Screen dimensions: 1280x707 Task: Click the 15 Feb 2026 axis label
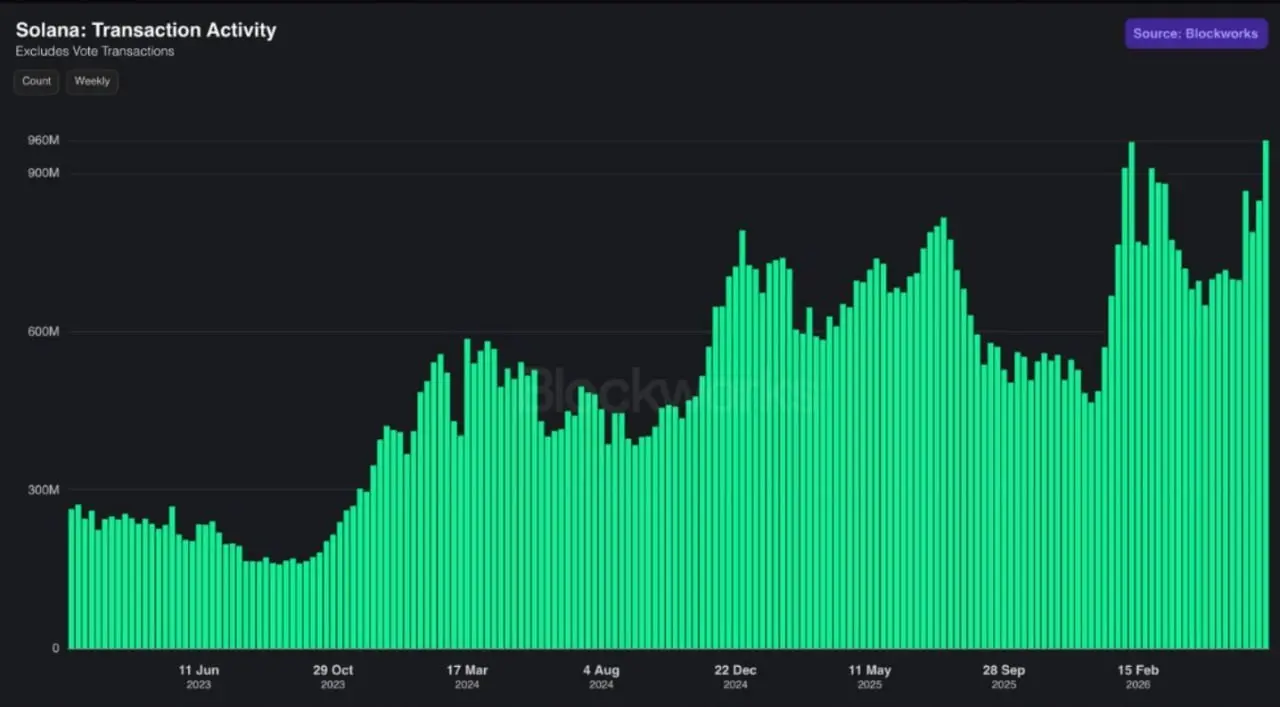tap(1138, 676)
